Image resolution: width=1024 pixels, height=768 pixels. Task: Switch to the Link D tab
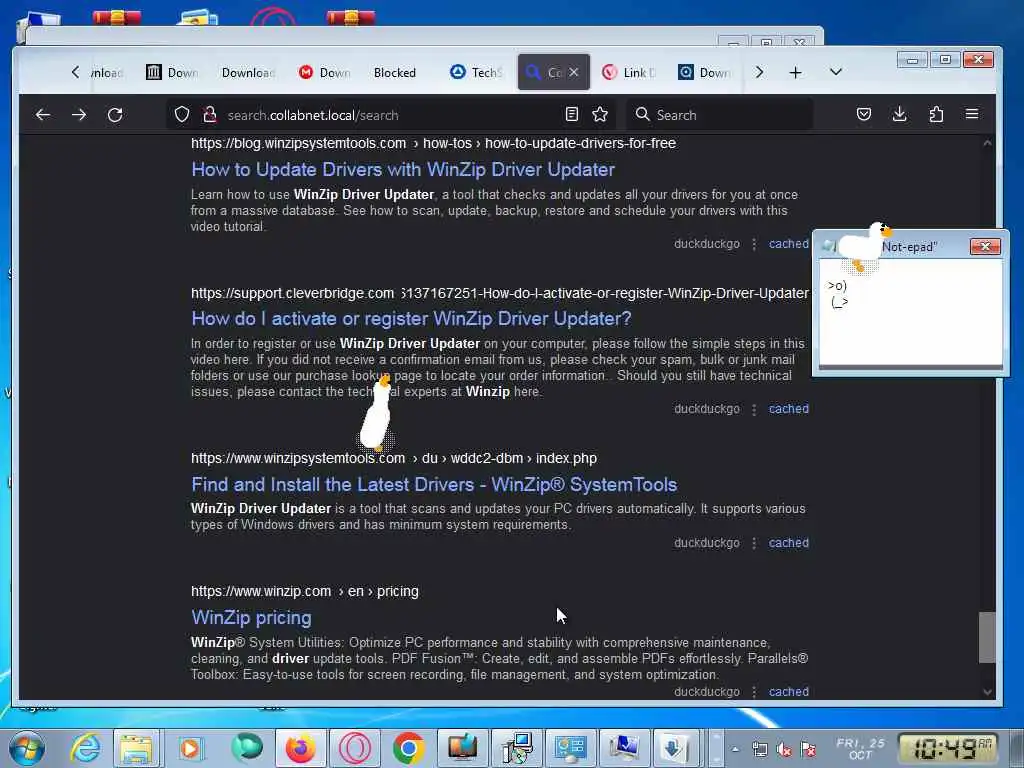629,72
